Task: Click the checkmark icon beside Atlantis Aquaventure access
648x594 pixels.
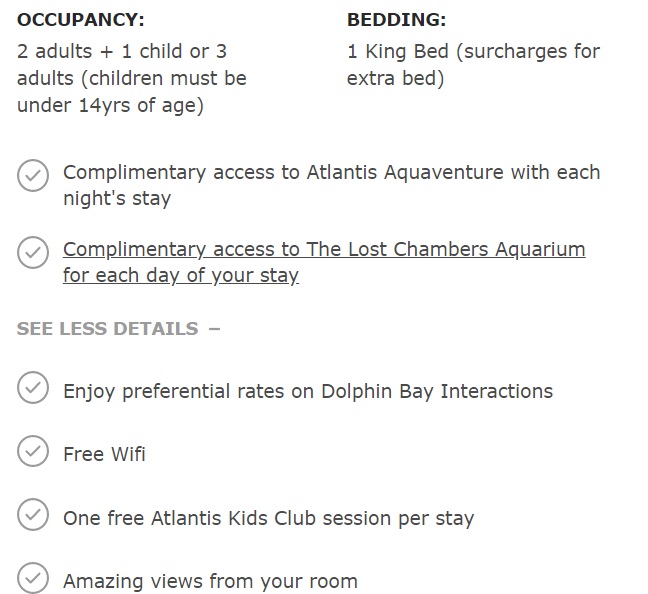Action: coord(33,175)
